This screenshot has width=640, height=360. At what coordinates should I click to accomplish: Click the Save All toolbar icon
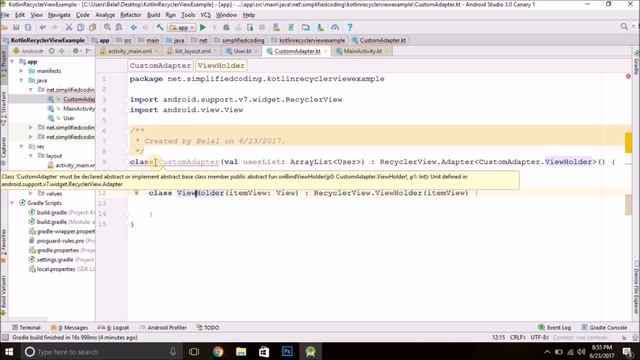click(x=16, y=27)
